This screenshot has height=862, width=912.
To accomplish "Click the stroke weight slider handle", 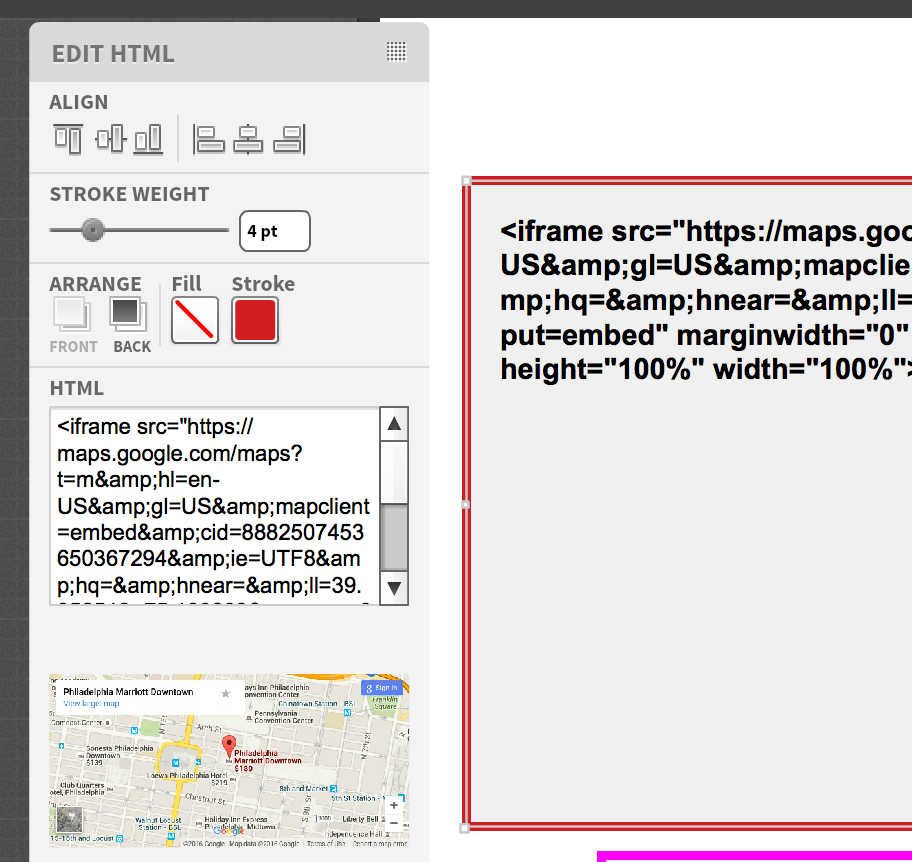I will [x=92, y=231].
